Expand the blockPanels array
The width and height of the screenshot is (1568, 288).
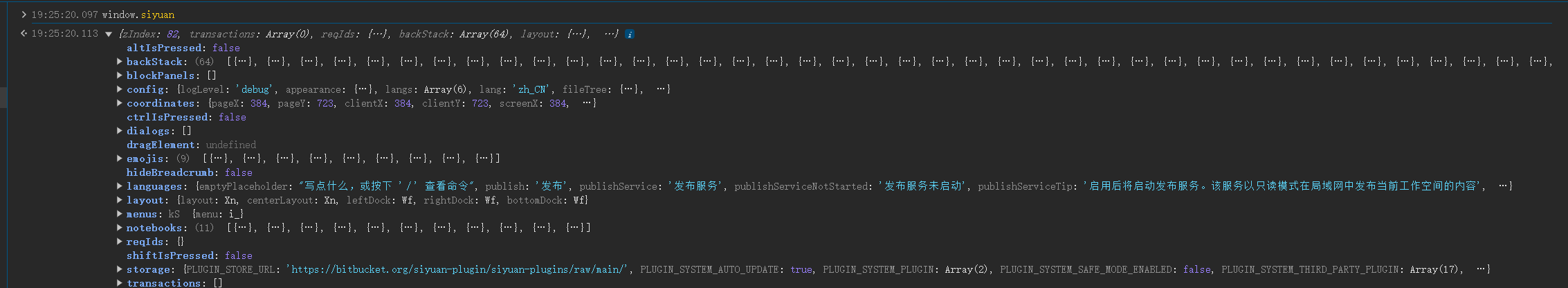pyautogui.click(x=120, y=75)
